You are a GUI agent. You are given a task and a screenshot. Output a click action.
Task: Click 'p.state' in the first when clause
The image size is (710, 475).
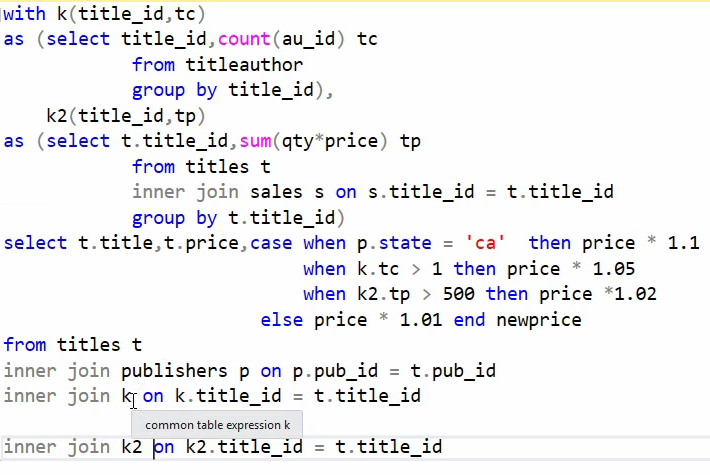[x=394, y=243]
